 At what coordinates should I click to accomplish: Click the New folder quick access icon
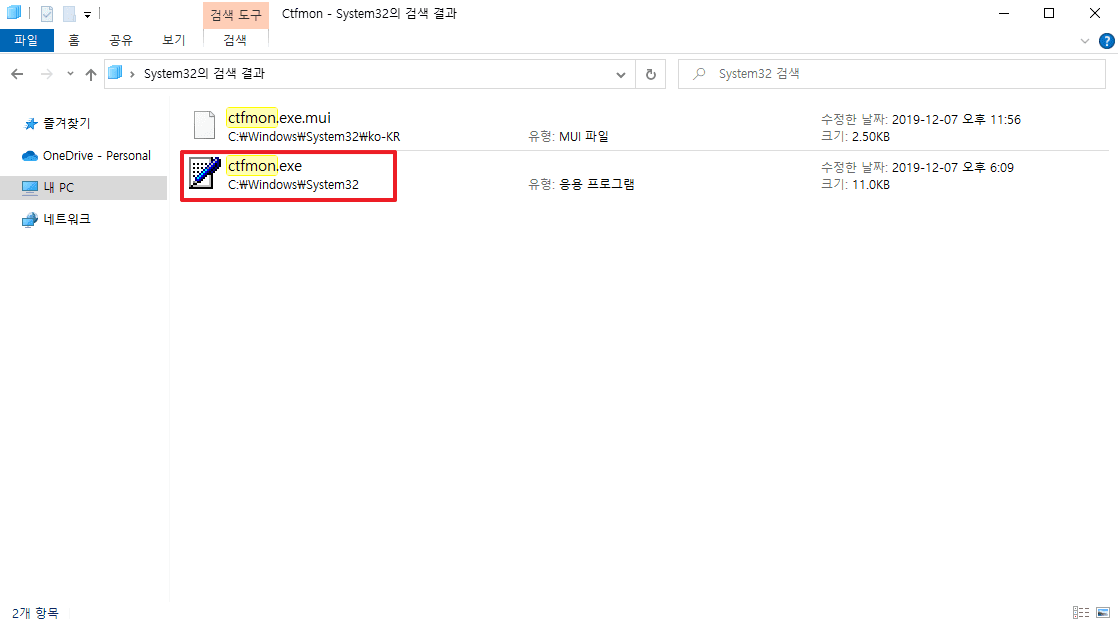point(69,14)
